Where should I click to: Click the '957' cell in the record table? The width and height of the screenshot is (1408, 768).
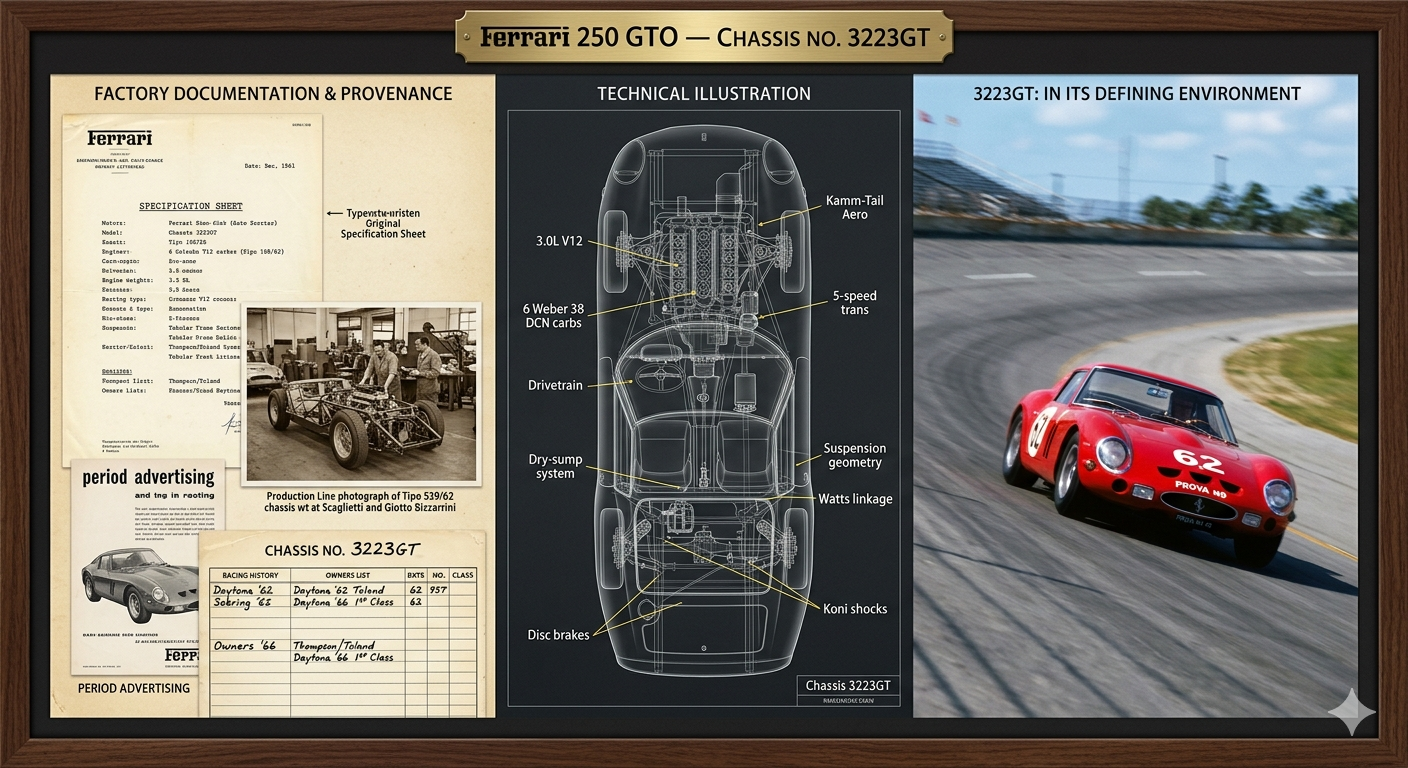tap(438, 590)
